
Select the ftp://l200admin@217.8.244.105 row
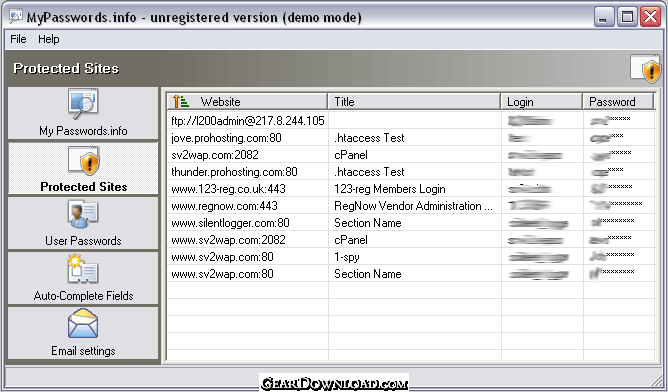click(x=411, y=121)
